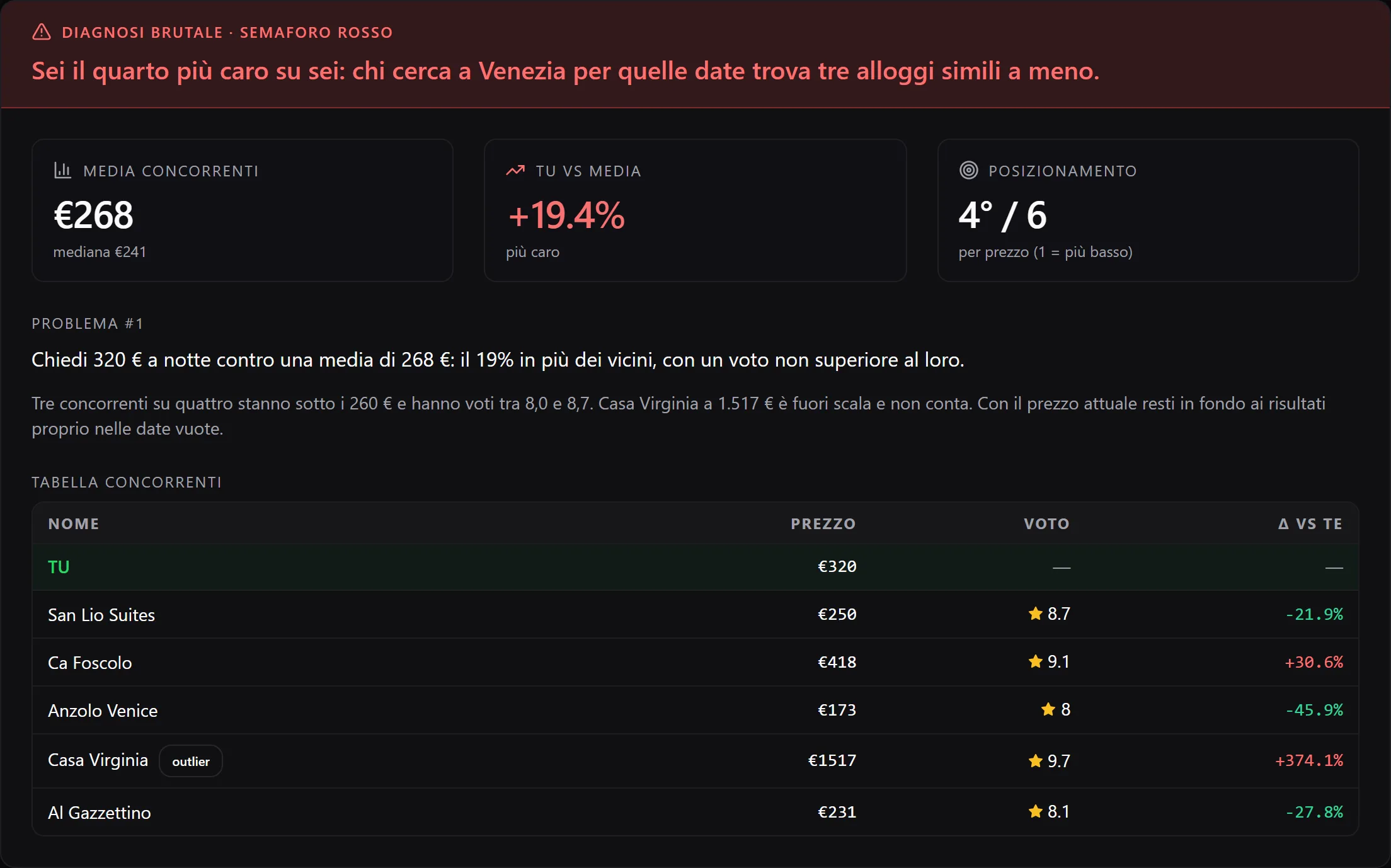Select the Ca Foscolo name
1391x868 pixels.
tap(90, 663)
